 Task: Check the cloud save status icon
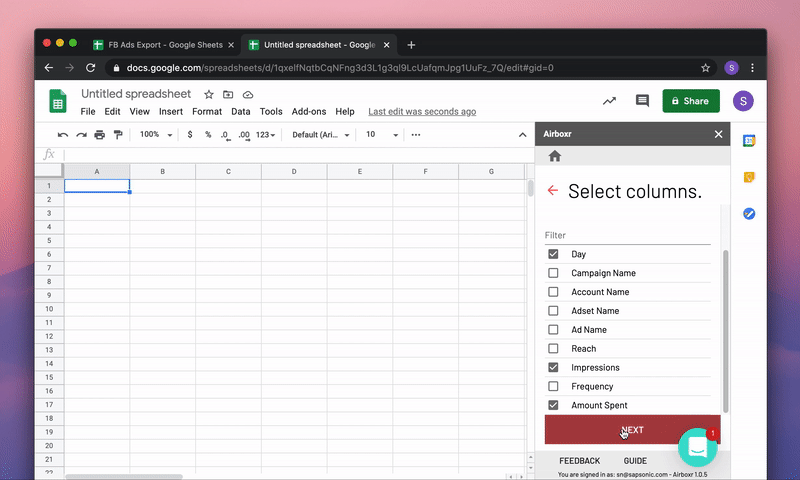pos(248,94)
